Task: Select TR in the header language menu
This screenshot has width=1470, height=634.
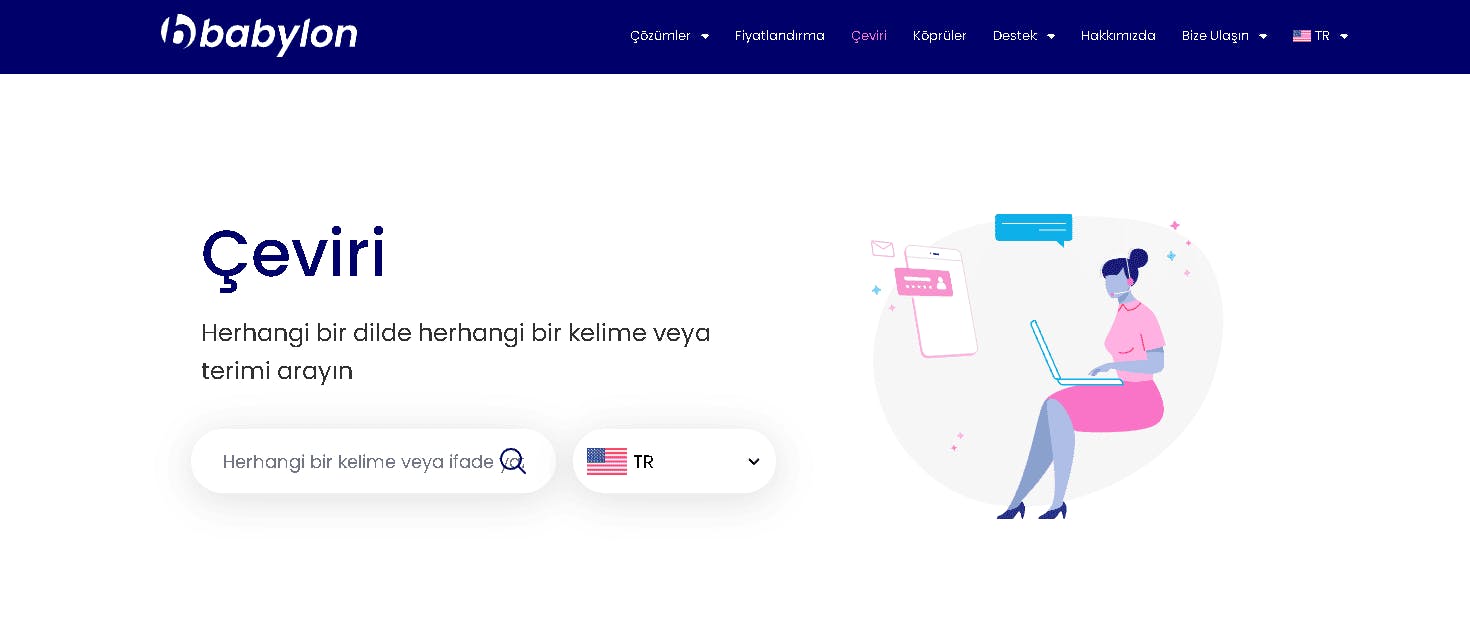Action: click(x=1322, y=36)
